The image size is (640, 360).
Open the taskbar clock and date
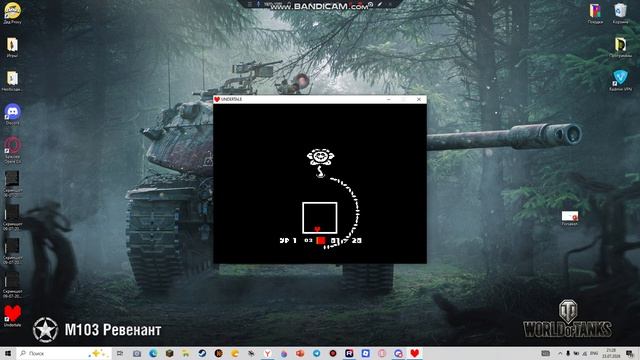tap(611, 353)
